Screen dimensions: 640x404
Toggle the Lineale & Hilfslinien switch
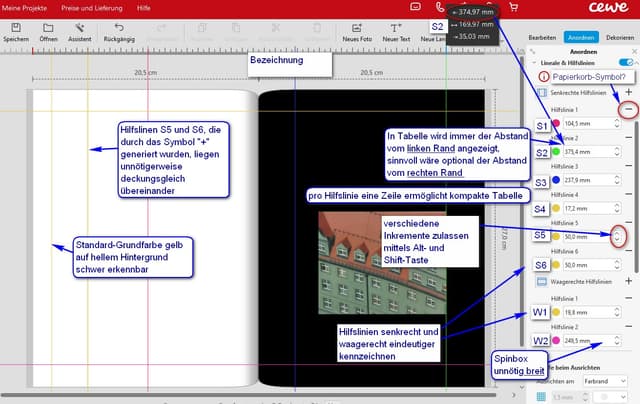click(625, 61)
